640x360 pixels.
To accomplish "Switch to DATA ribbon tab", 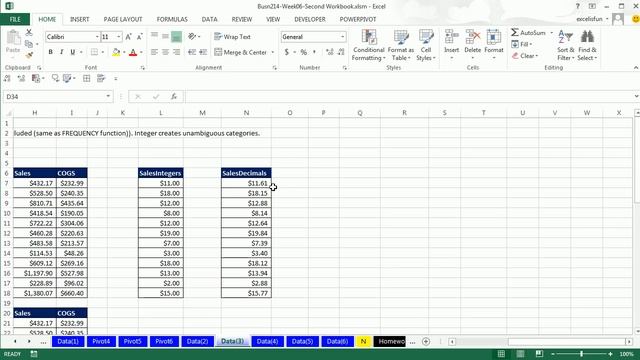I will point(209,19).
